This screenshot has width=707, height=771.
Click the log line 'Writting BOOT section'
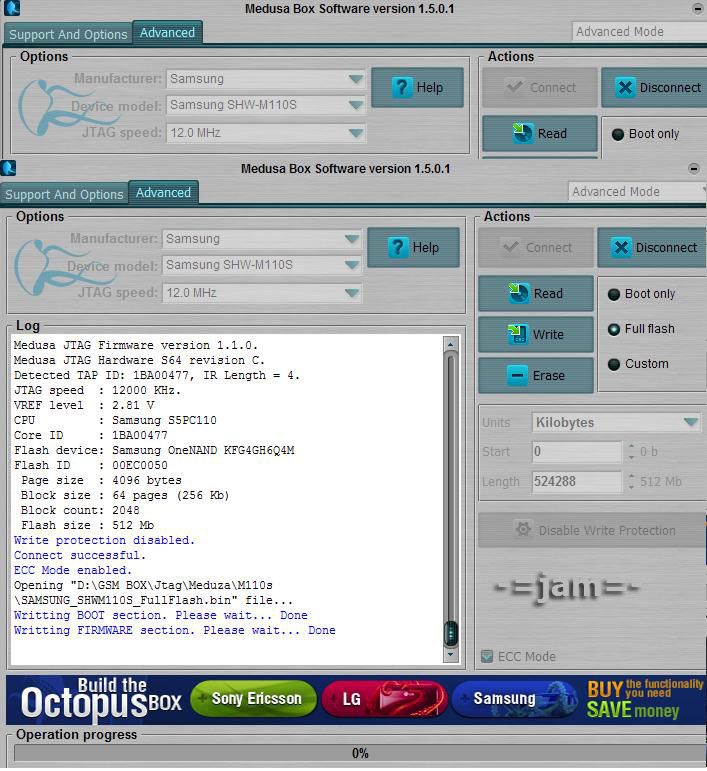pyautogui.click(x=160, y=615)
